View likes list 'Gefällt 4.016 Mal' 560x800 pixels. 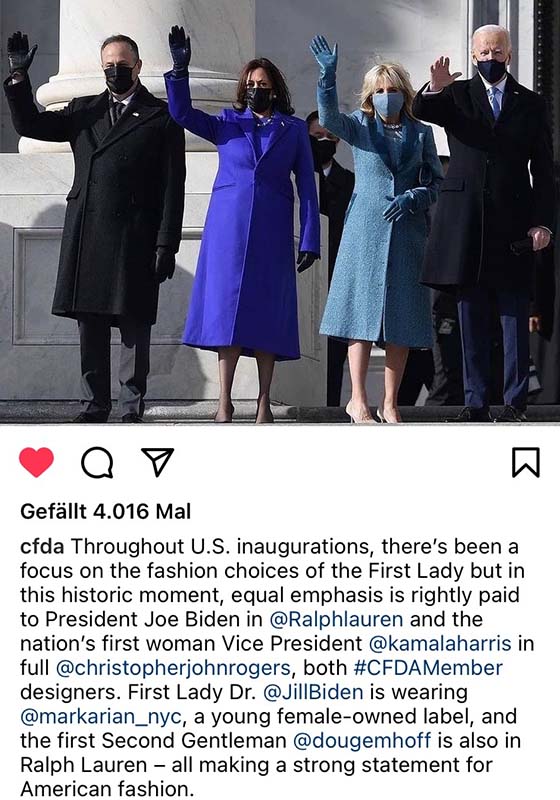click(106, 511)
